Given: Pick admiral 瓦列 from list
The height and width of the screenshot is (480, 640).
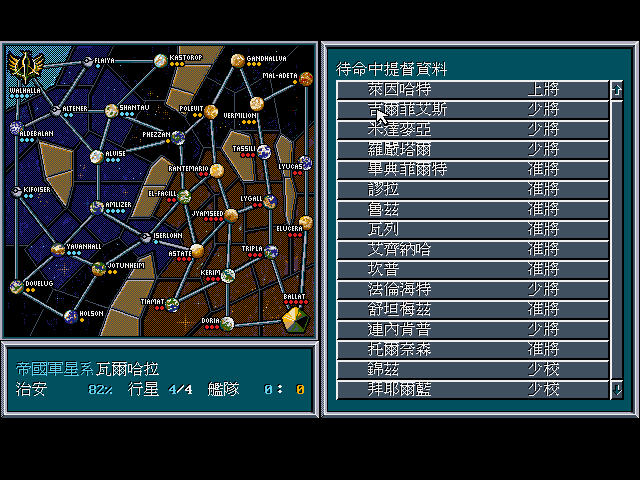Looking at the screenshot, I should (473, 229).
